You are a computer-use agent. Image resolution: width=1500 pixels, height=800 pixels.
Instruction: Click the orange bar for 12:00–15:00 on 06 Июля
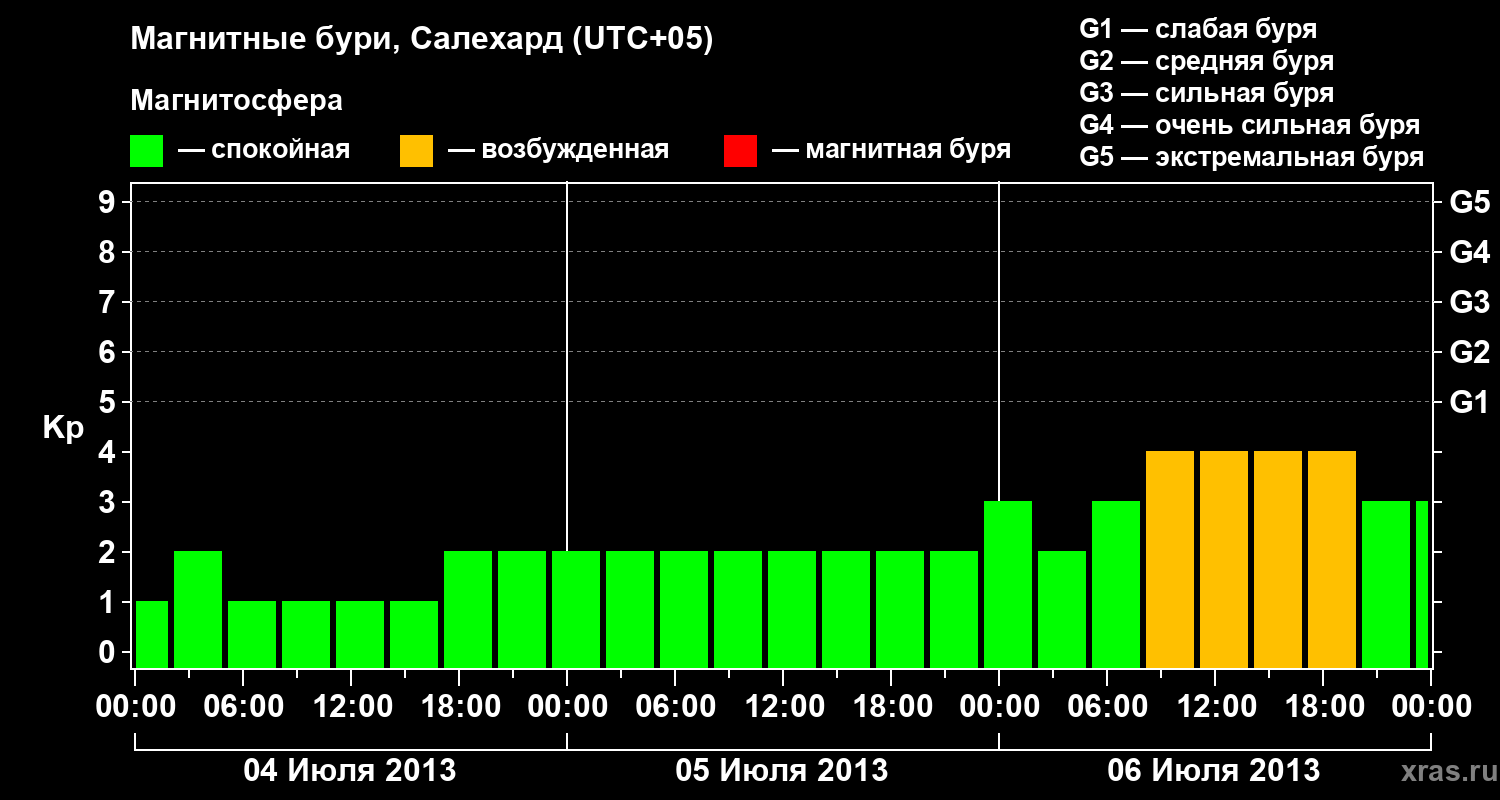click(1224, 559)
